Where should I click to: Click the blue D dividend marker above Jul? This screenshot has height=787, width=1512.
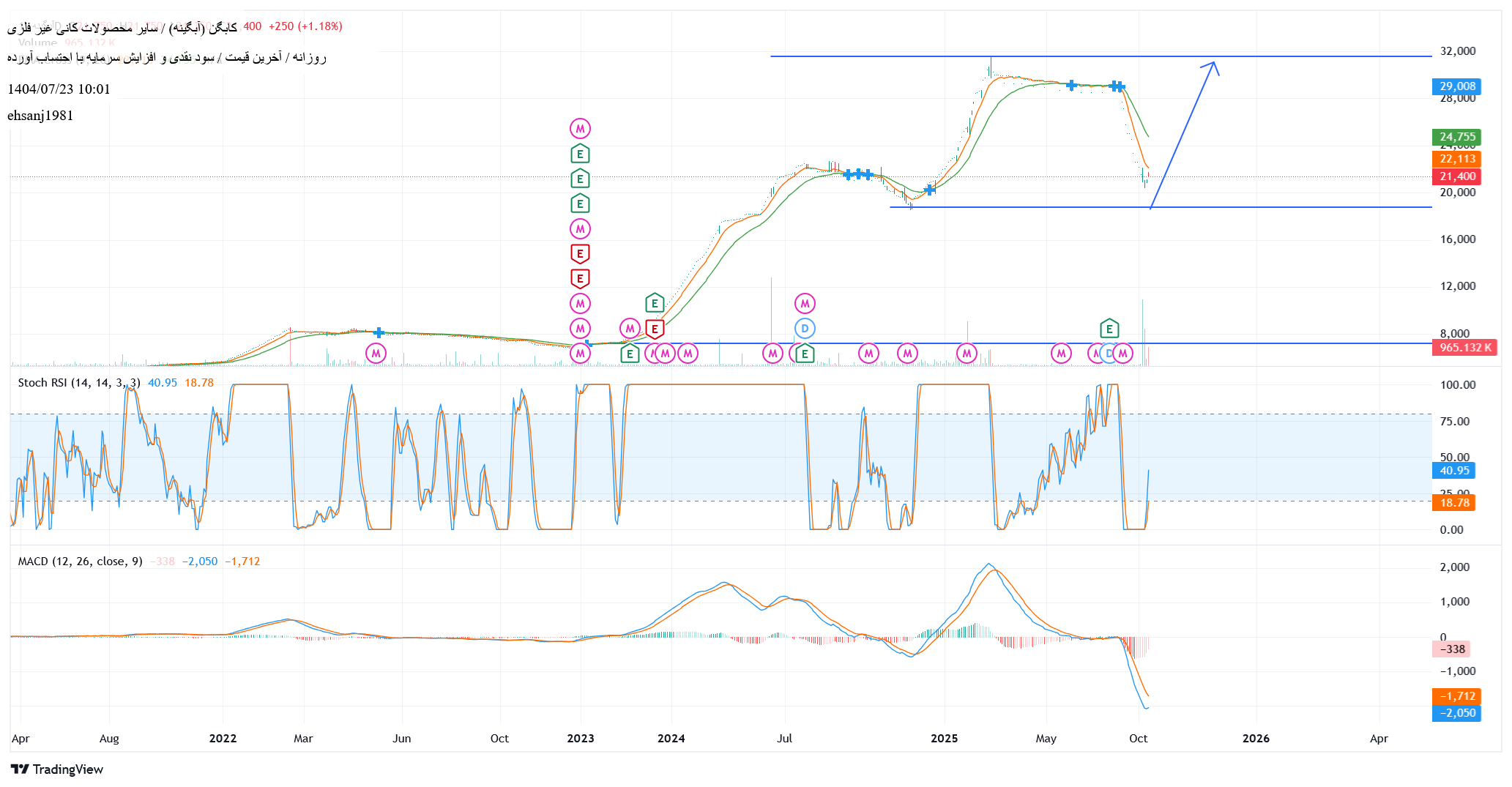click(805, 329)
